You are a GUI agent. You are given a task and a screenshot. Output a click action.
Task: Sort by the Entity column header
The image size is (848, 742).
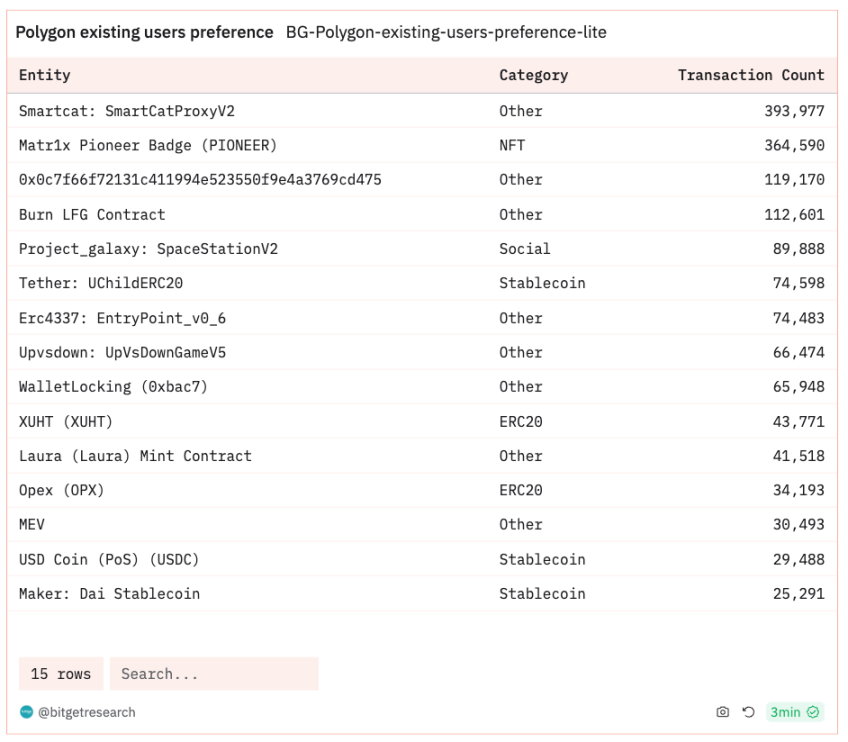tap(45, 75)
